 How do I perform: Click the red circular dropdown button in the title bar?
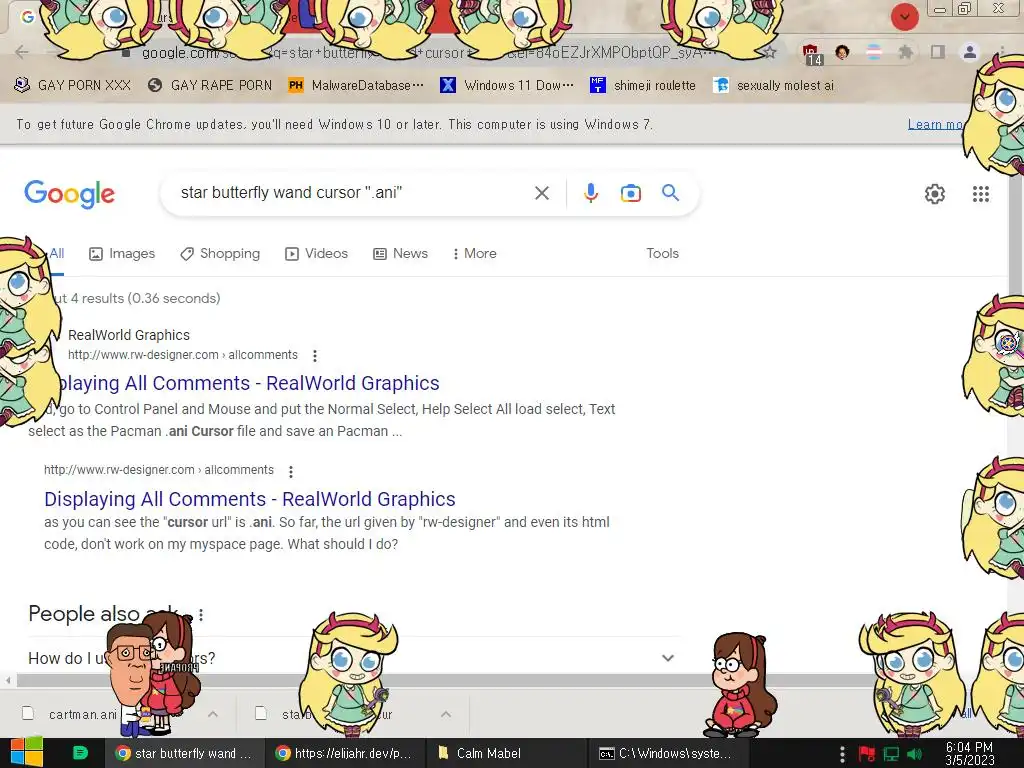coord(904,17)
